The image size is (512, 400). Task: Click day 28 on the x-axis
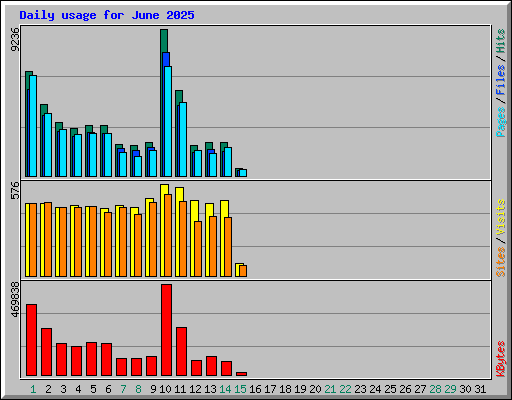click(435, 389)
